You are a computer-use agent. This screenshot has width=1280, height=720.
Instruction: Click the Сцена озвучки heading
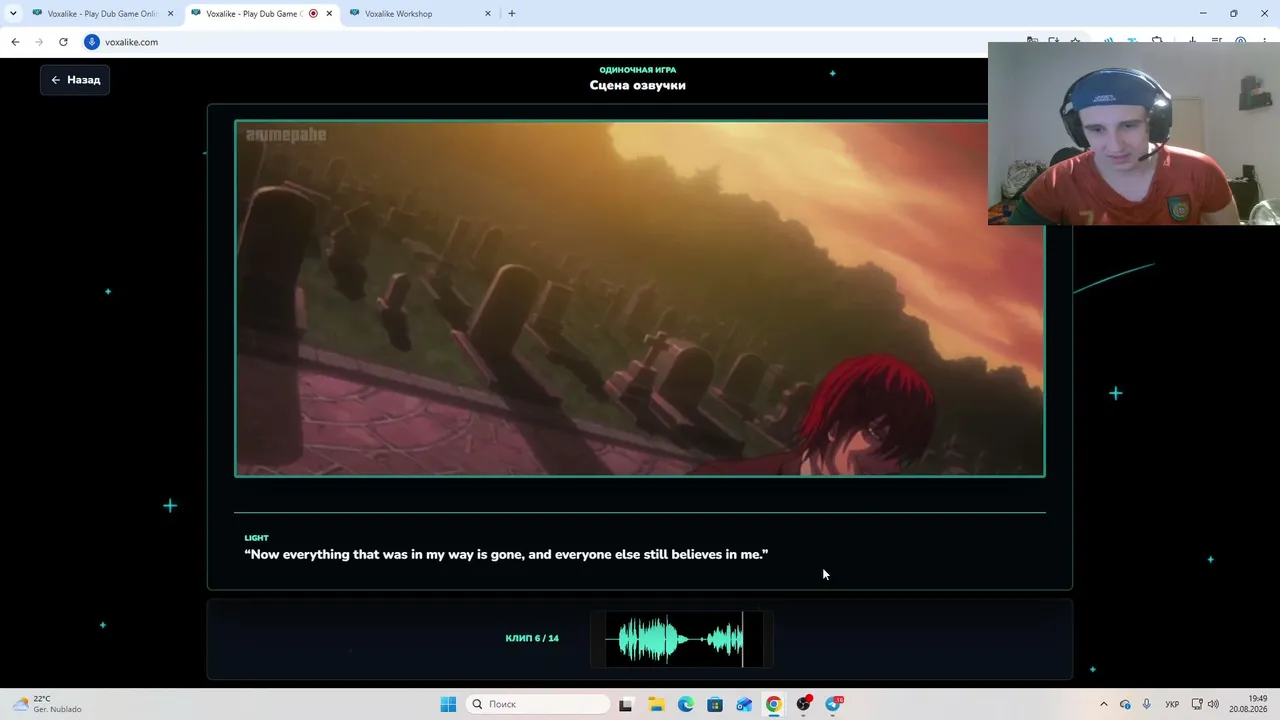pos(638,85)
